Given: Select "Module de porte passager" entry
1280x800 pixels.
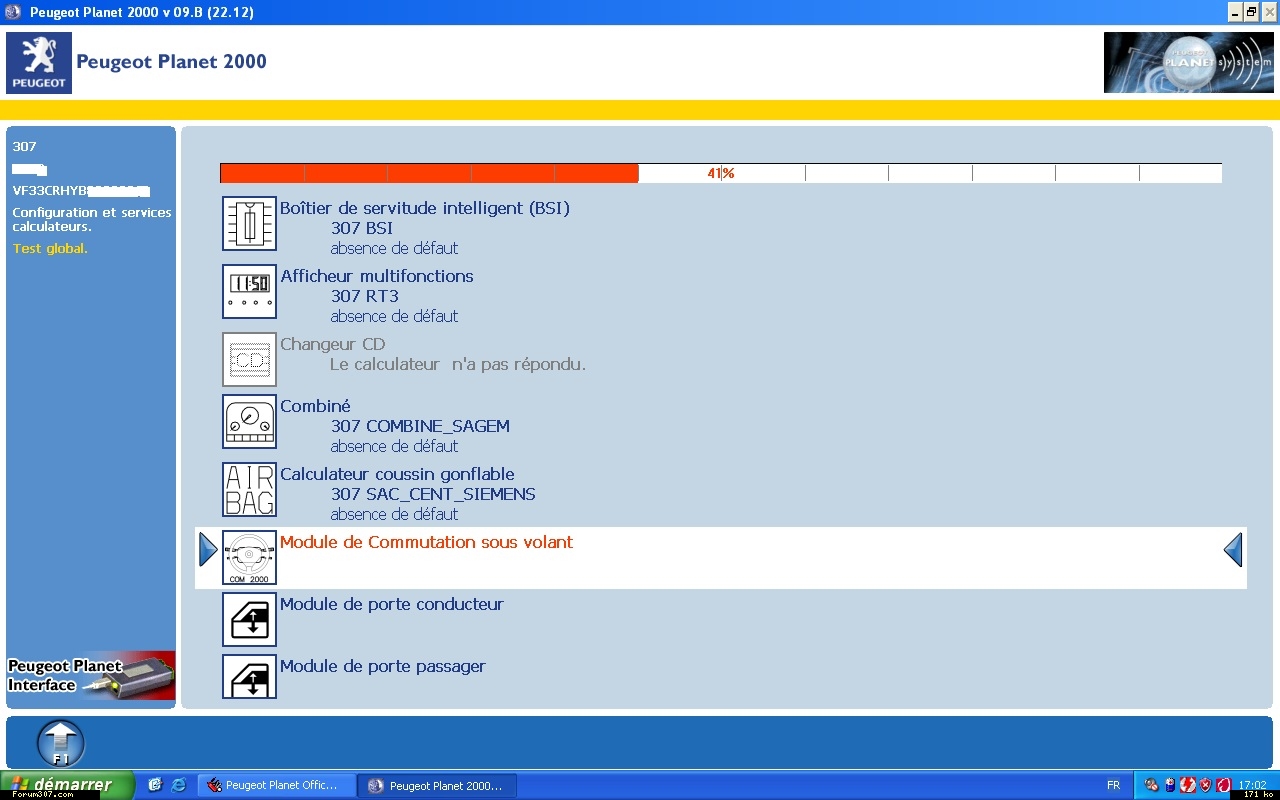Looking at the screenshot, I should (382, 666).
